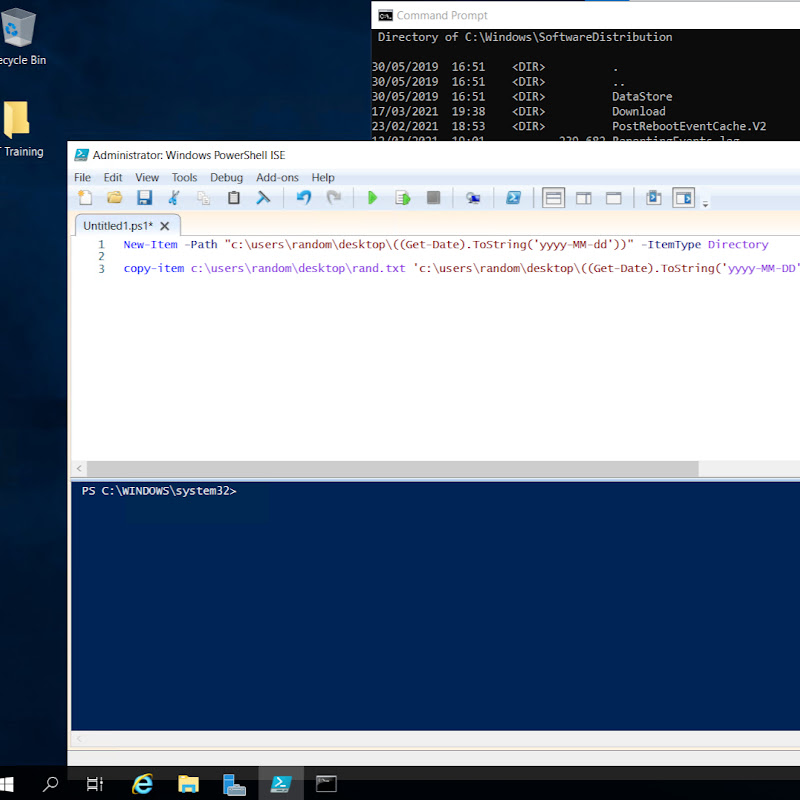Select the Recycle Bin desktop icon
This screenshot has height=800, width=800.
pos(19,37)
